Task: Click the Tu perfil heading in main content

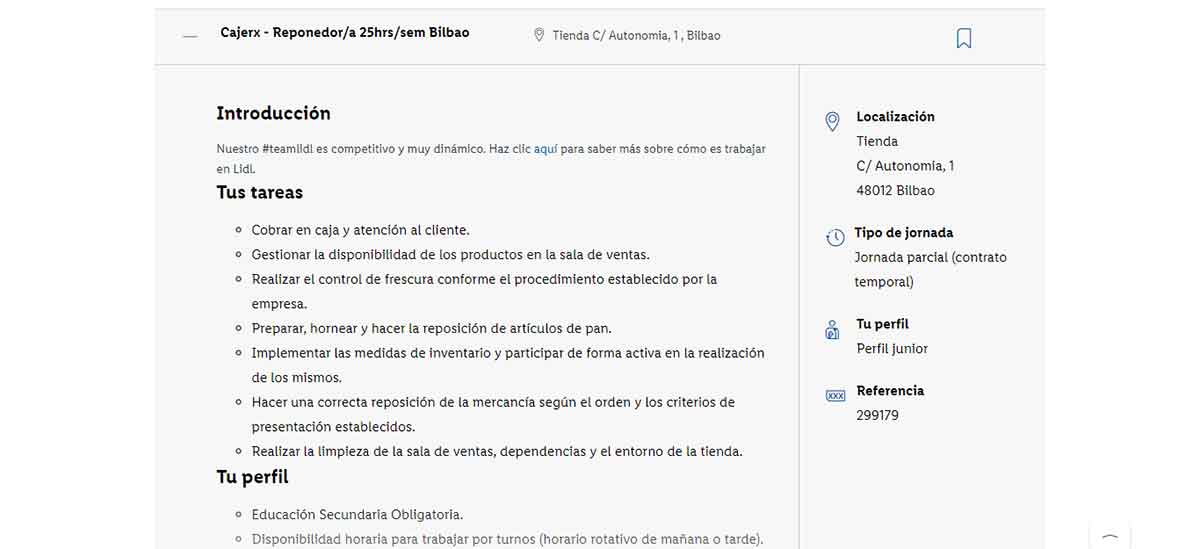Action: [252, 477]
